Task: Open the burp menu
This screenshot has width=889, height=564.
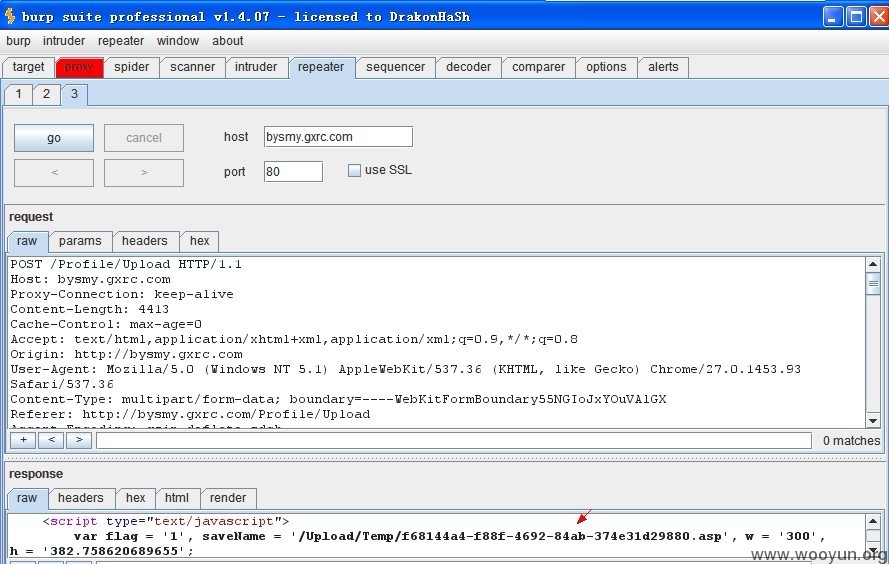Action: (x=18, y=41)
